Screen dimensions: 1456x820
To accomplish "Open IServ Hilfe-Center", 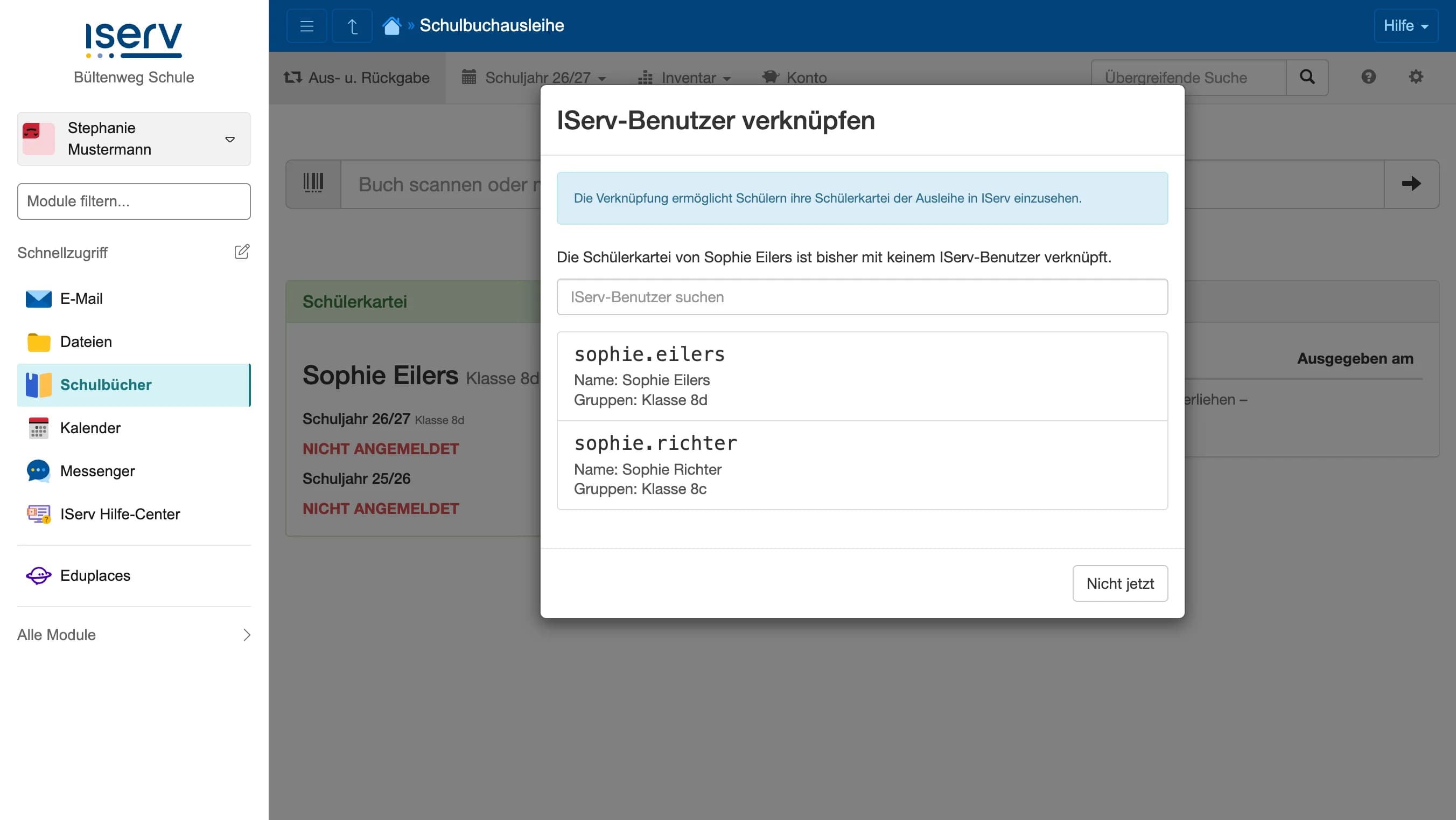I will pyautogui.click(x=134, y=514).
